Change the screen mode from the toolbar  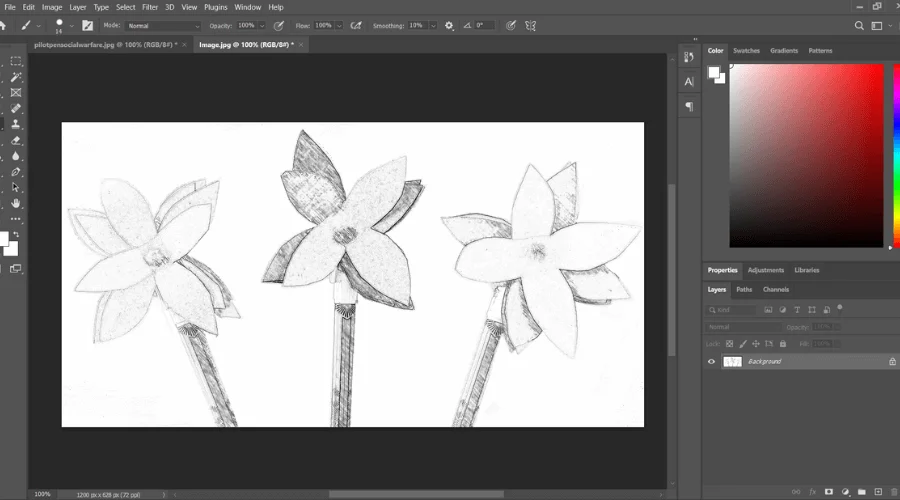pyautogui.click(x=15, y=269)
